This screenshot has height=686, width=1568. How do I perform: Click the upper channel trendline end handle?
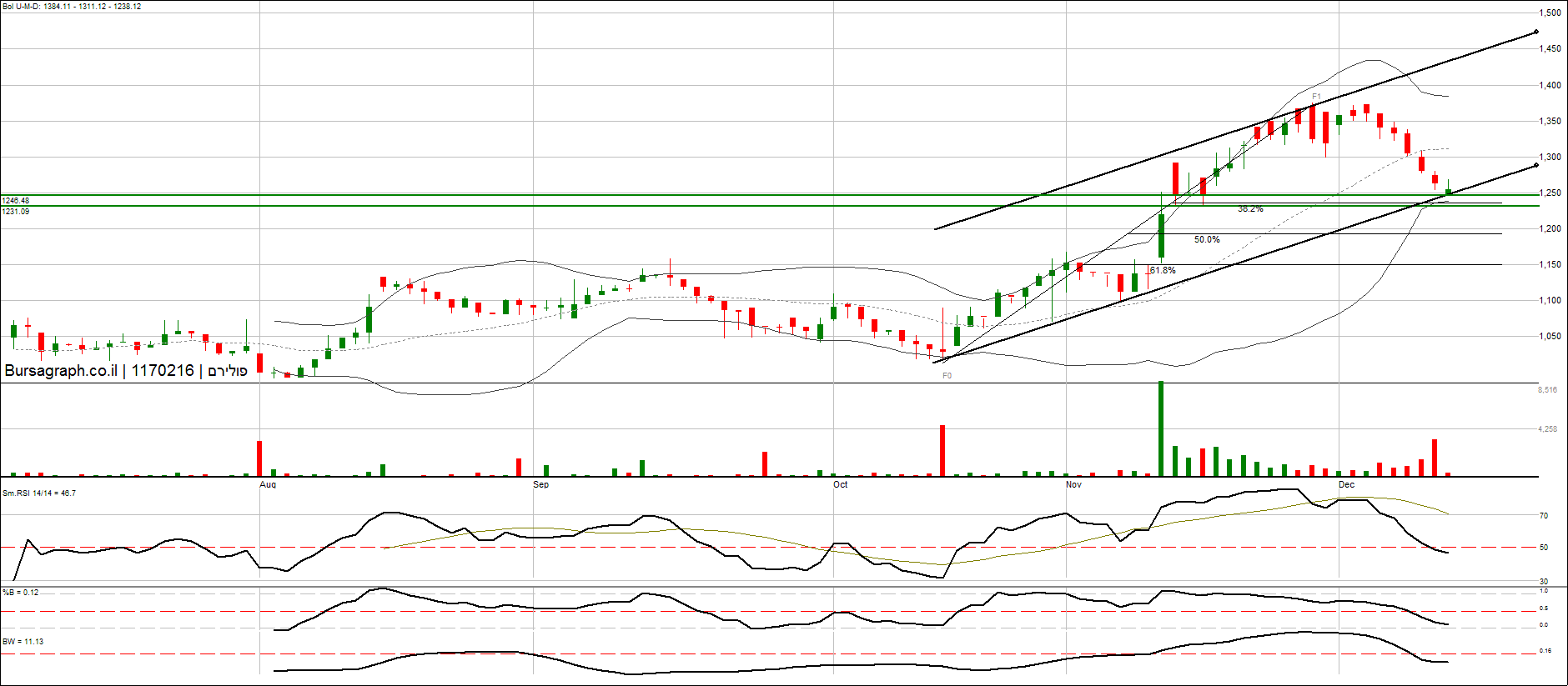[x=1535, y=33]
